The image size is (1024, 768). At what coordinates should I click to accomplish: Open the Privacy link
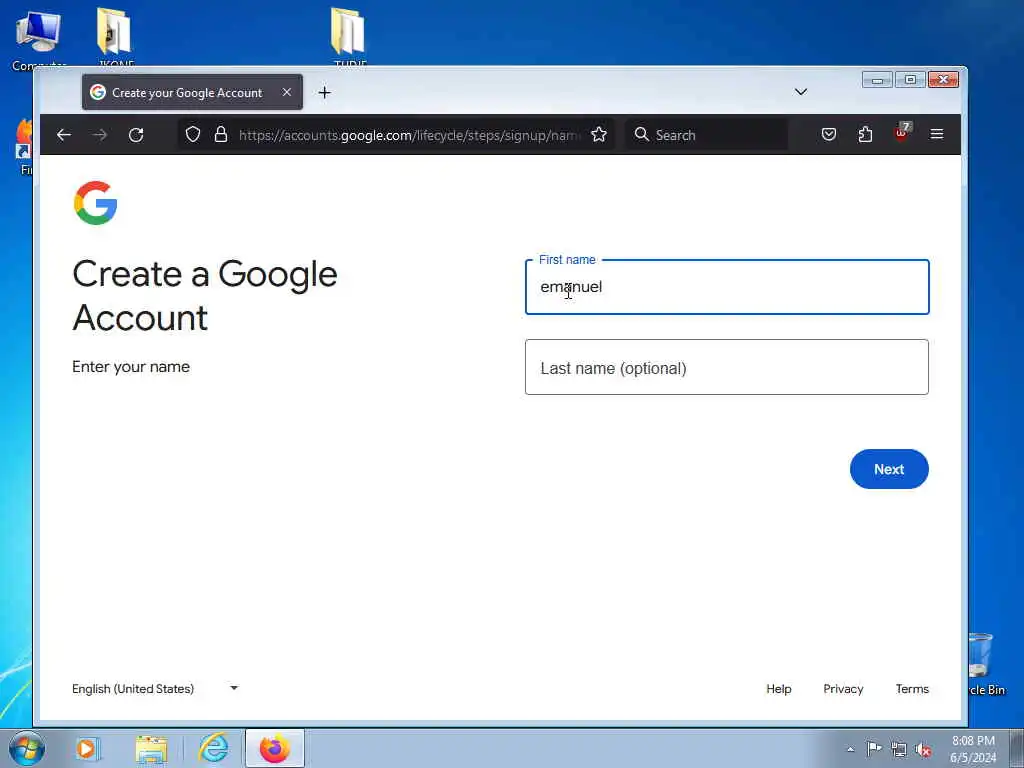pos(843,688)
